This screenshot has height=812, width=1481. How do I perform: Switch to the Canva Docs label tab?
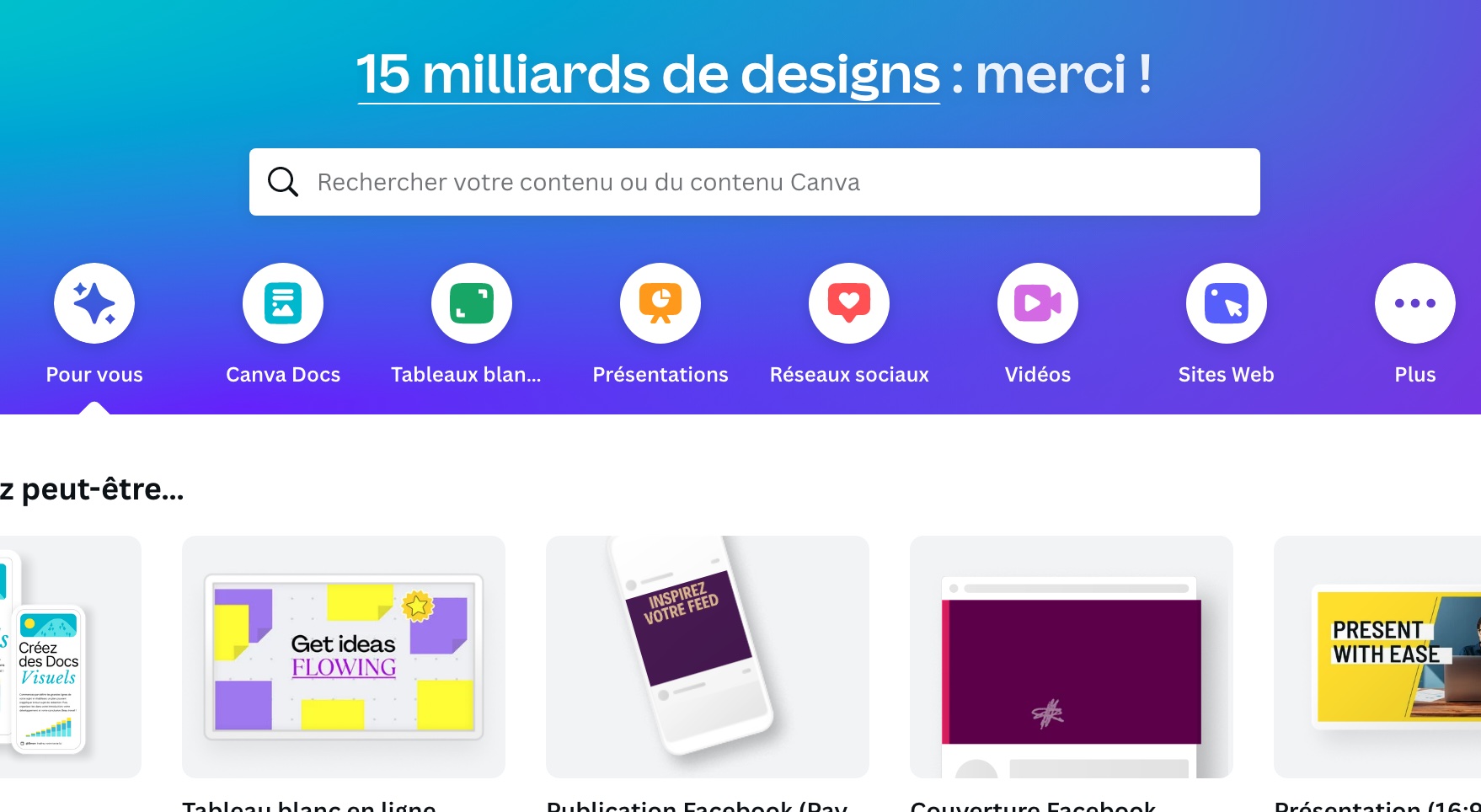pos(283,375)
